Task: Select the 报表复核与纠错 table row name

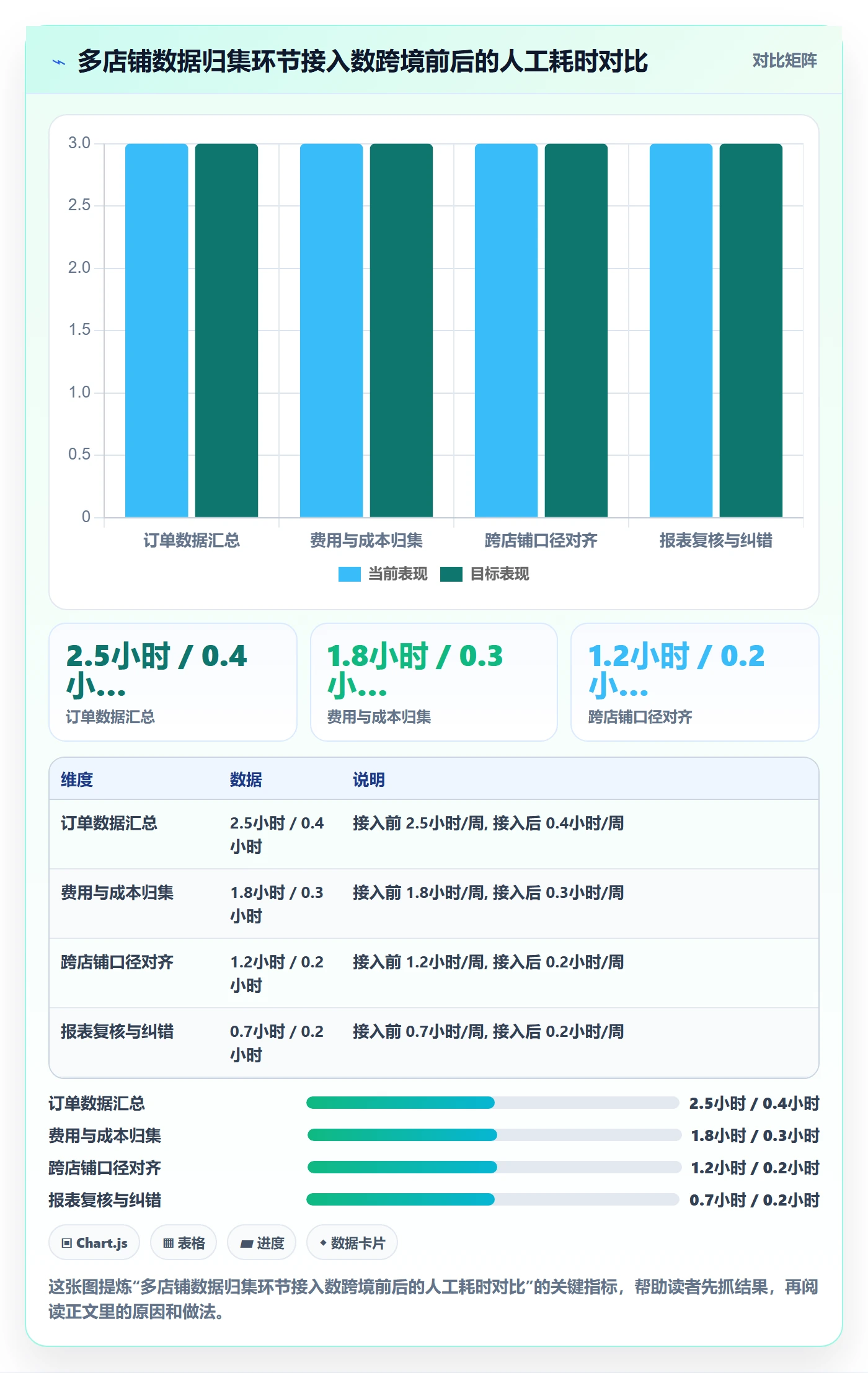Action: [117, 1031]
